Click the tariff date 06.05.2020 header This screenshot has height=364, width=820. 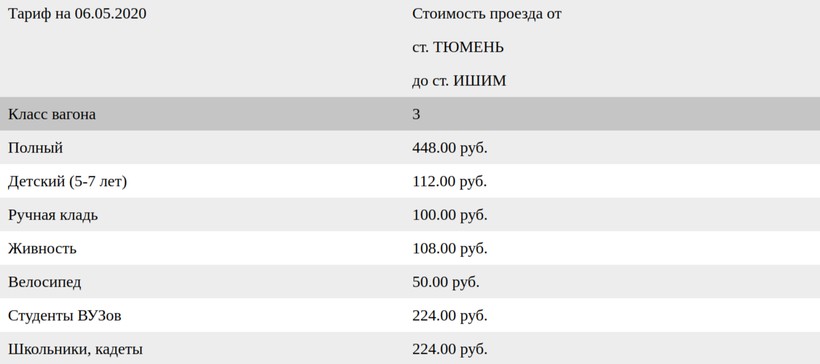click(77, 14)
